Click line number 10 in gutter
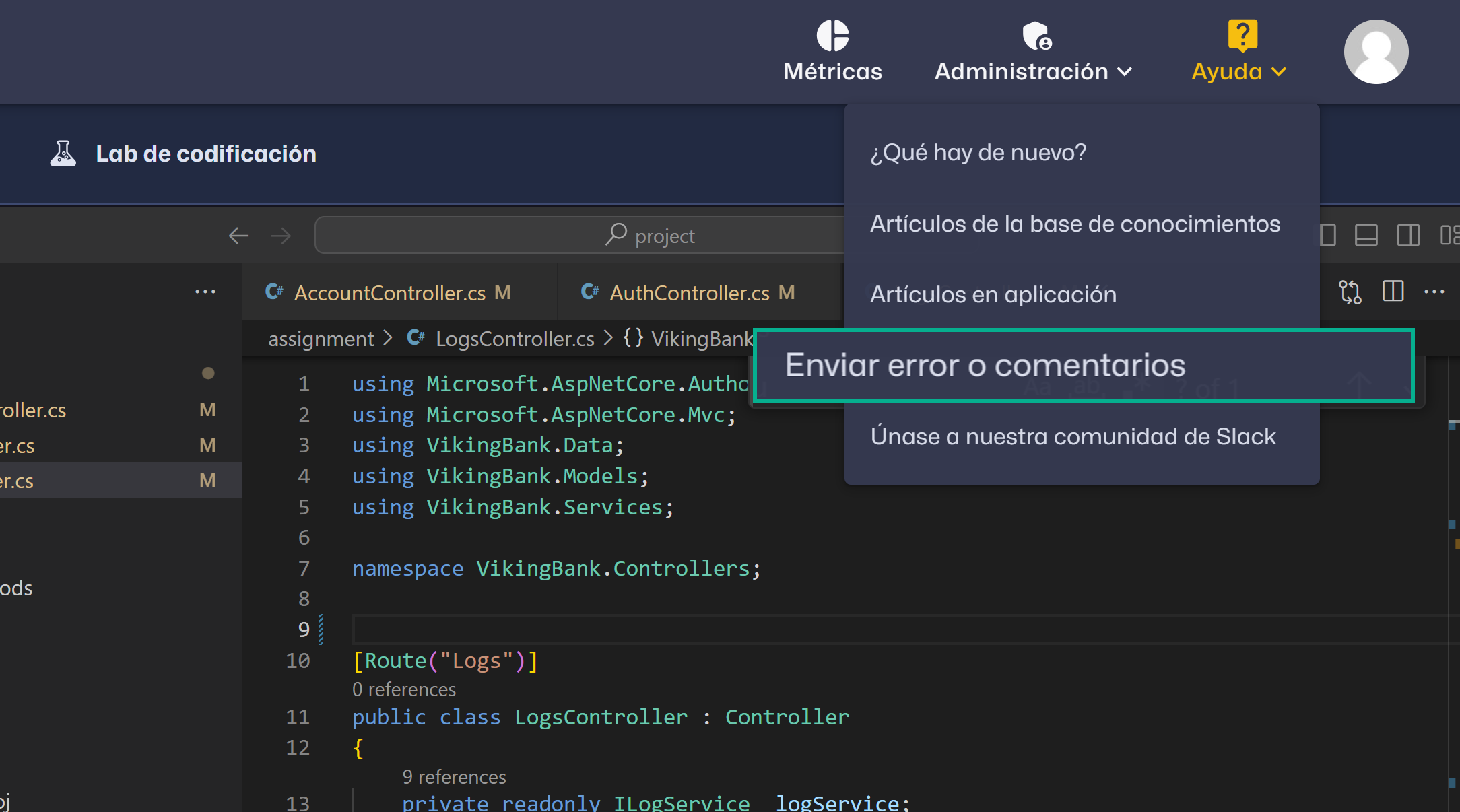1460x812 pixels. coord(298,661)
